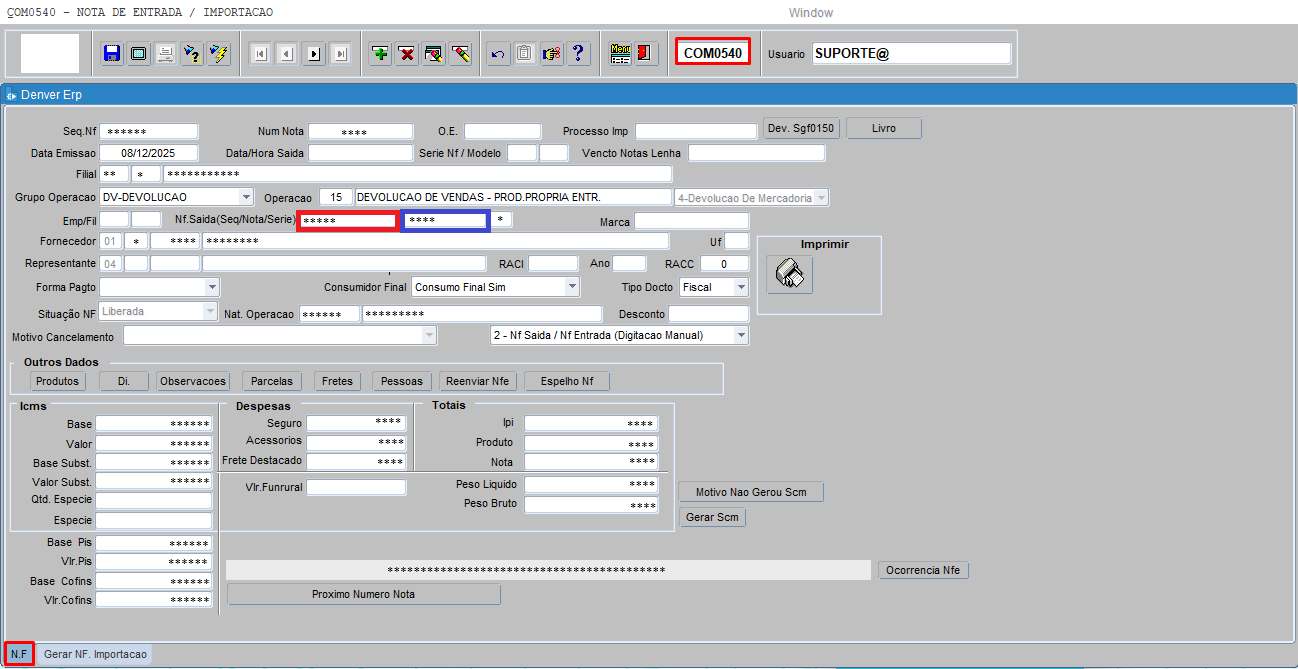Click the red exit door icon
This screenshot has width=1298, height=669.
(646, 54)
